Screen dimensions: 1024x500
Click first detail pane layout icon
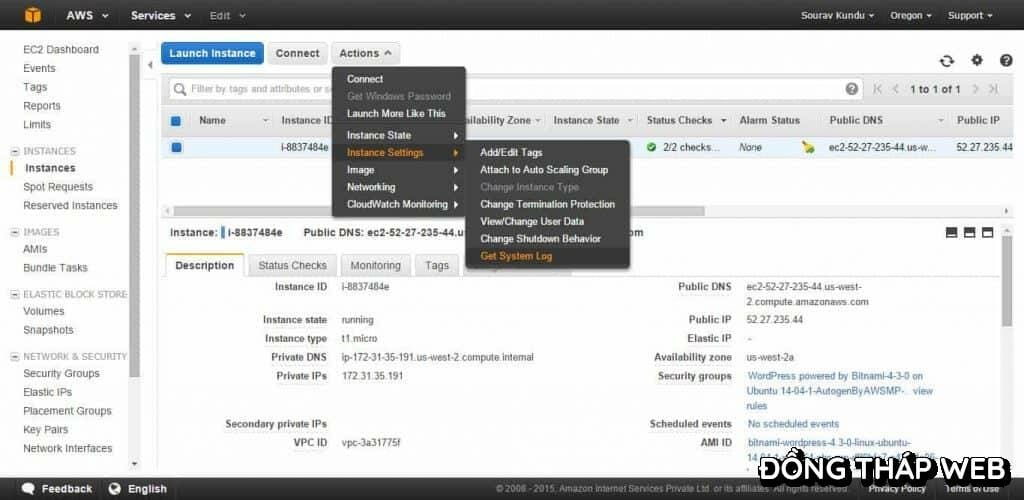(x=952, y=232)
